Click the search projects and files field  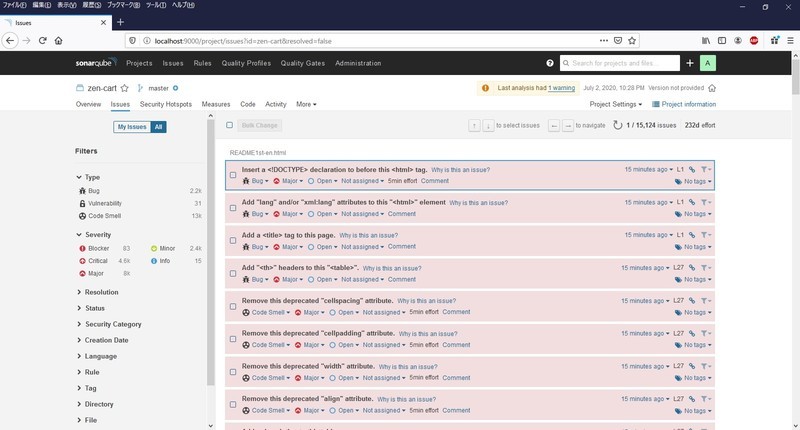(x=619, y=63)
